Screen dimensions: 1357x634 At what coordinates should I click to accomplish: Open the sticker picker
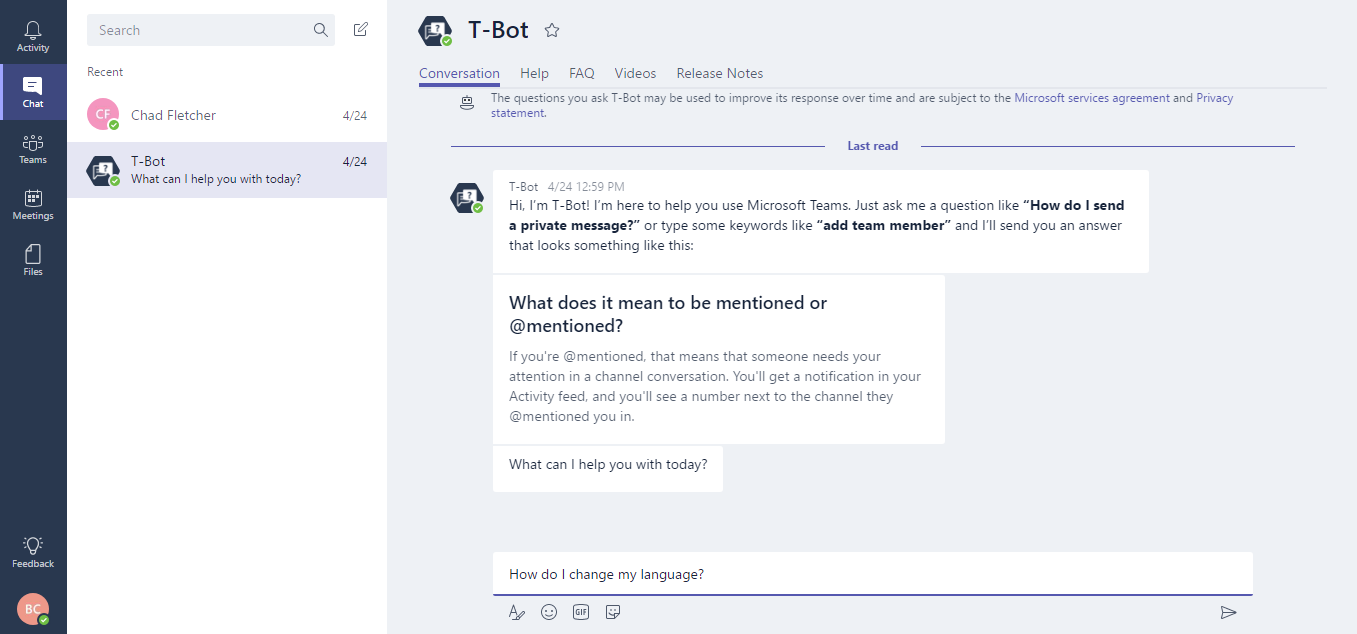pos(613,612)
